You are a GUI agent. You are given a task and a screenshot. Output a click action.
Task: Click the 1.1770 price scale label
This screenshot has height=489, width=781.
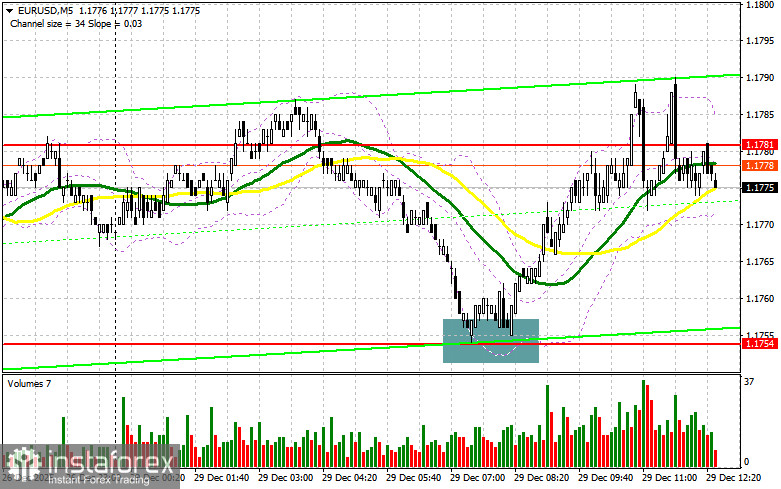point(760,225)
